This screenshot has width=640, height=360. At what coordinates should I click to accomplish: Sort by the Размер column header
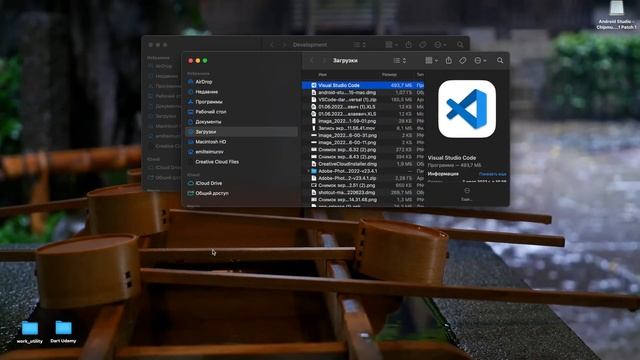click(389, 75)
